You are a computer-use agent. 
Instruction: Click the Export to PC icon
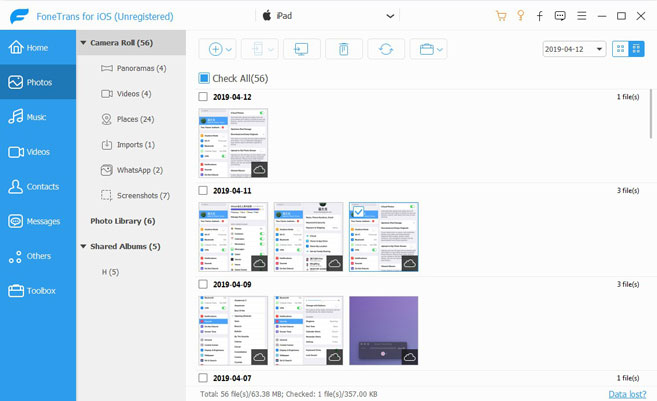301,49
